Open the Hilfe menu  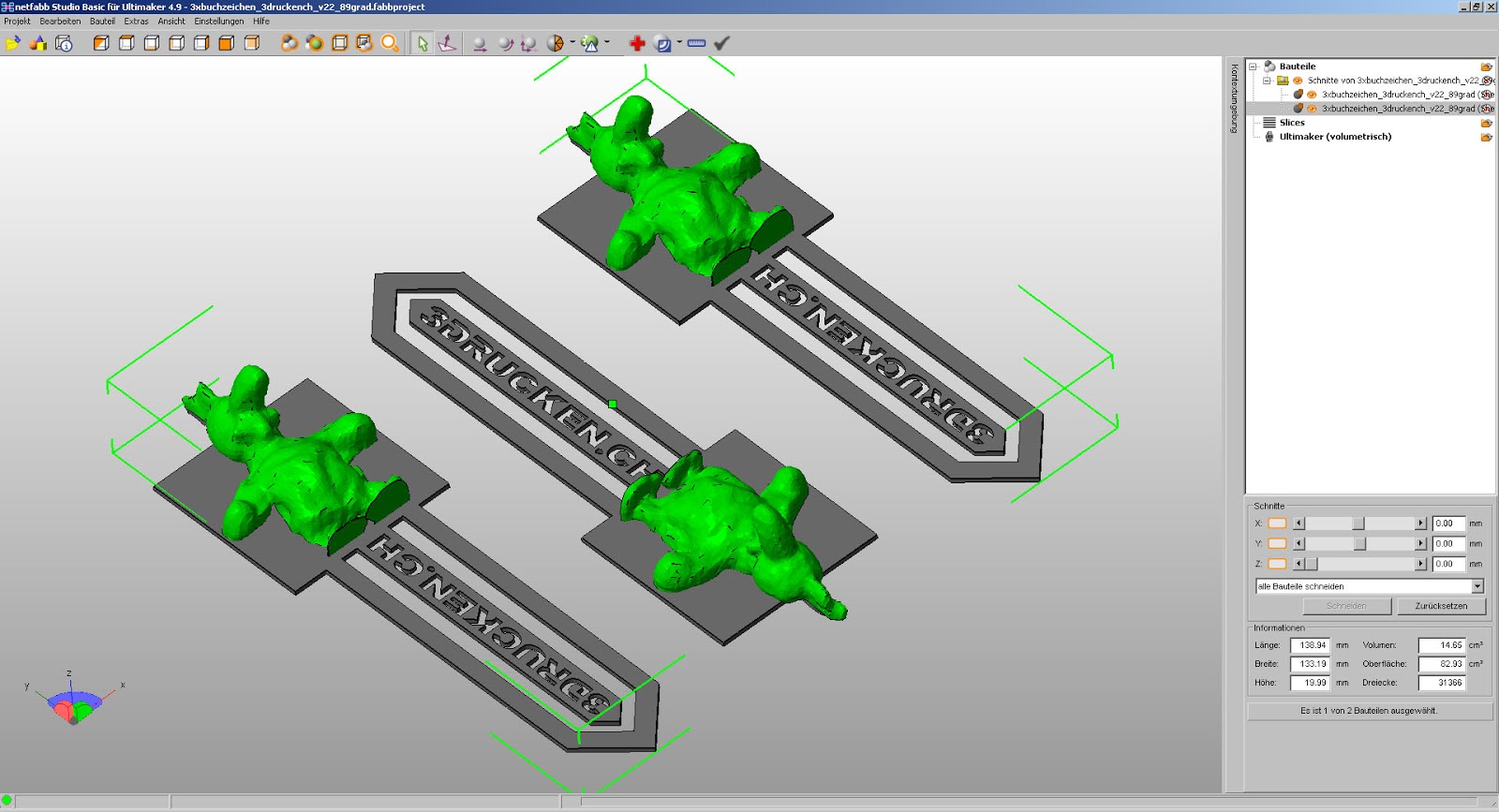(x=261, y=21)
